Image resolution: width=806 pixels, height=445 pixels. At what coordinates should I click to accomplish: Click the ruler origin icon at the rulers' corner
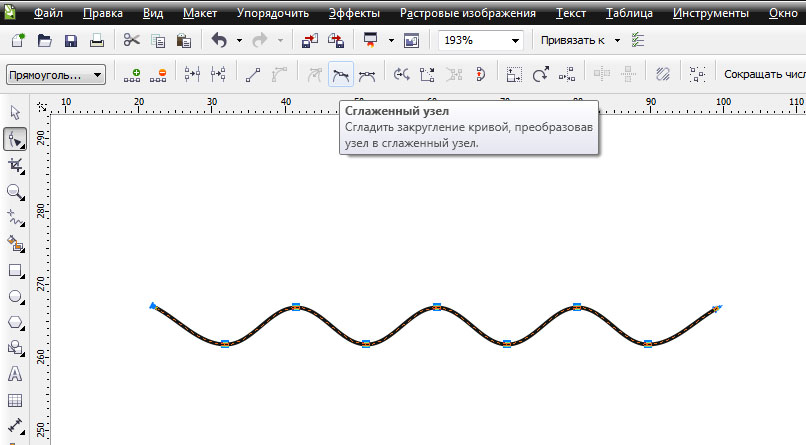[42, 106]
